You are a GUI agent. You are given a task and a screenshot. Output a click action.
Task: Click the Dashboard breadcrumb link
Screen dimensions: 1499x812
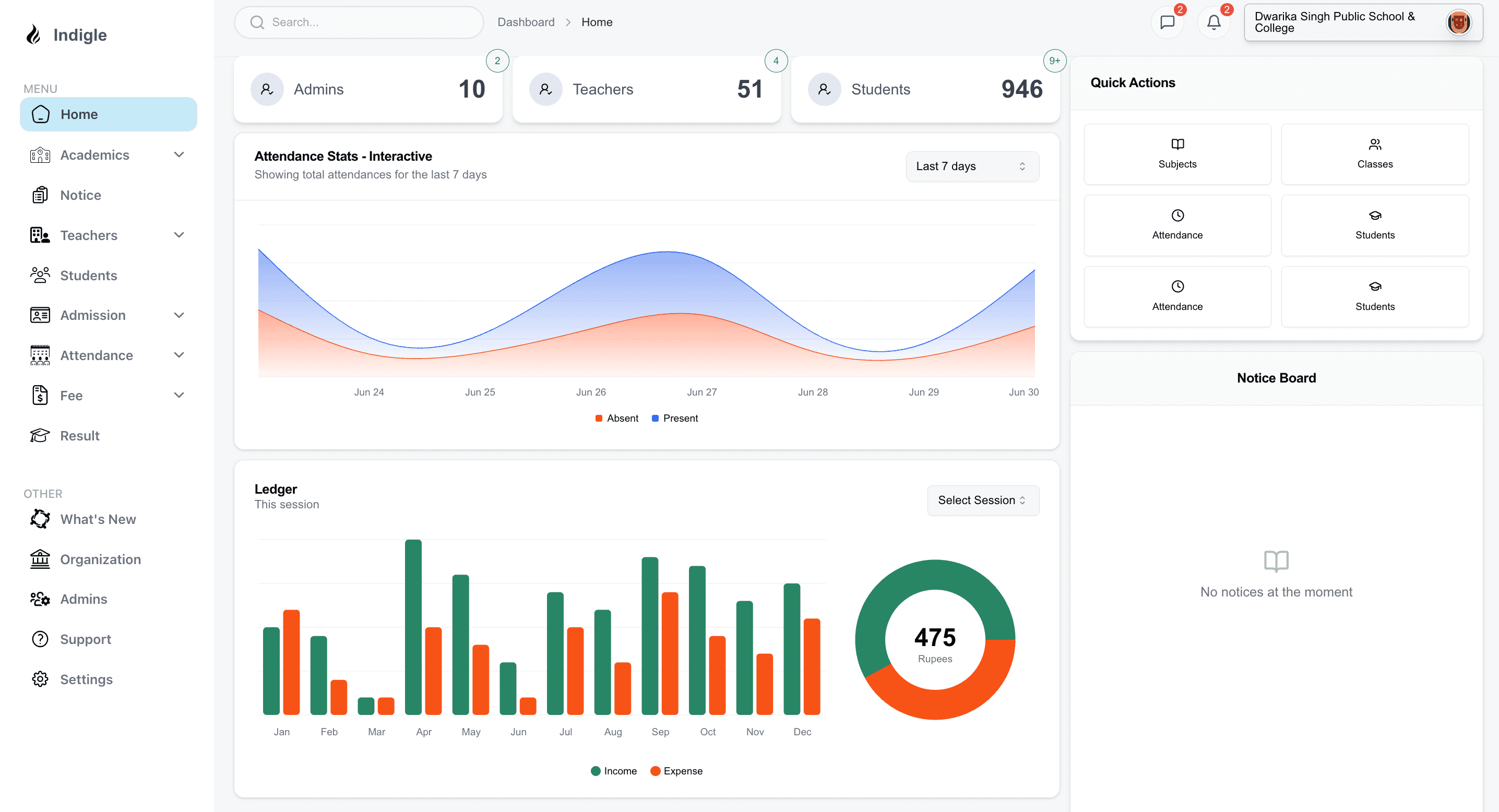[526, 22]
